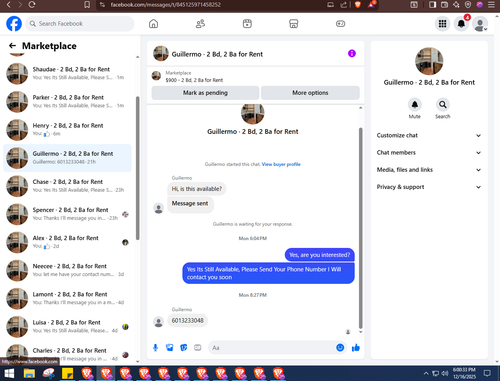Click the 'Yes, are you interested?' message
The height and width of the screenshot is (381, 500).
pyautogui.click(x=319, y=255)
